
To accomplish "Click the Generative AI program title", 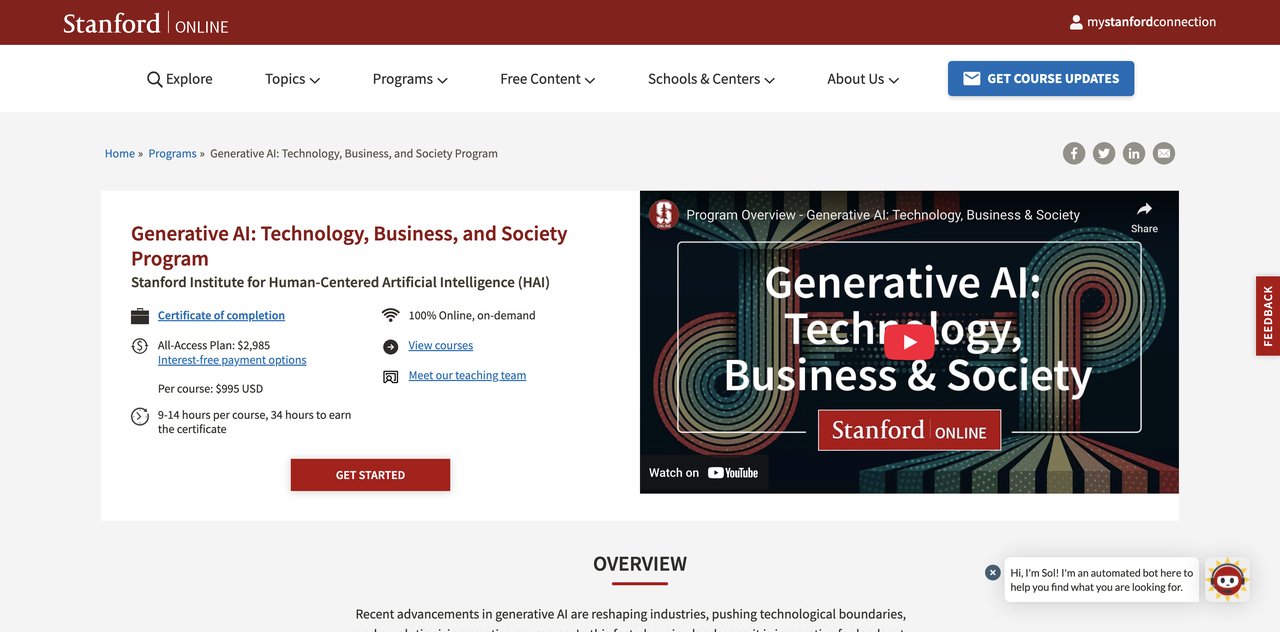I will click(349, 246).
